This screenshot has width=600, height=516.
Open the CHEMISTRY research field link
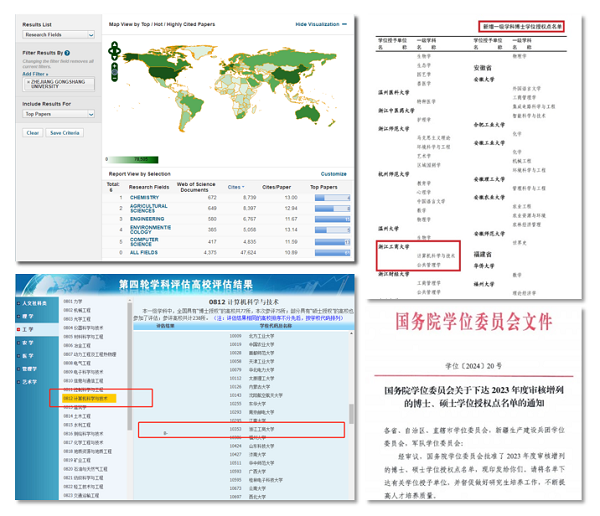tap(143, 198)
